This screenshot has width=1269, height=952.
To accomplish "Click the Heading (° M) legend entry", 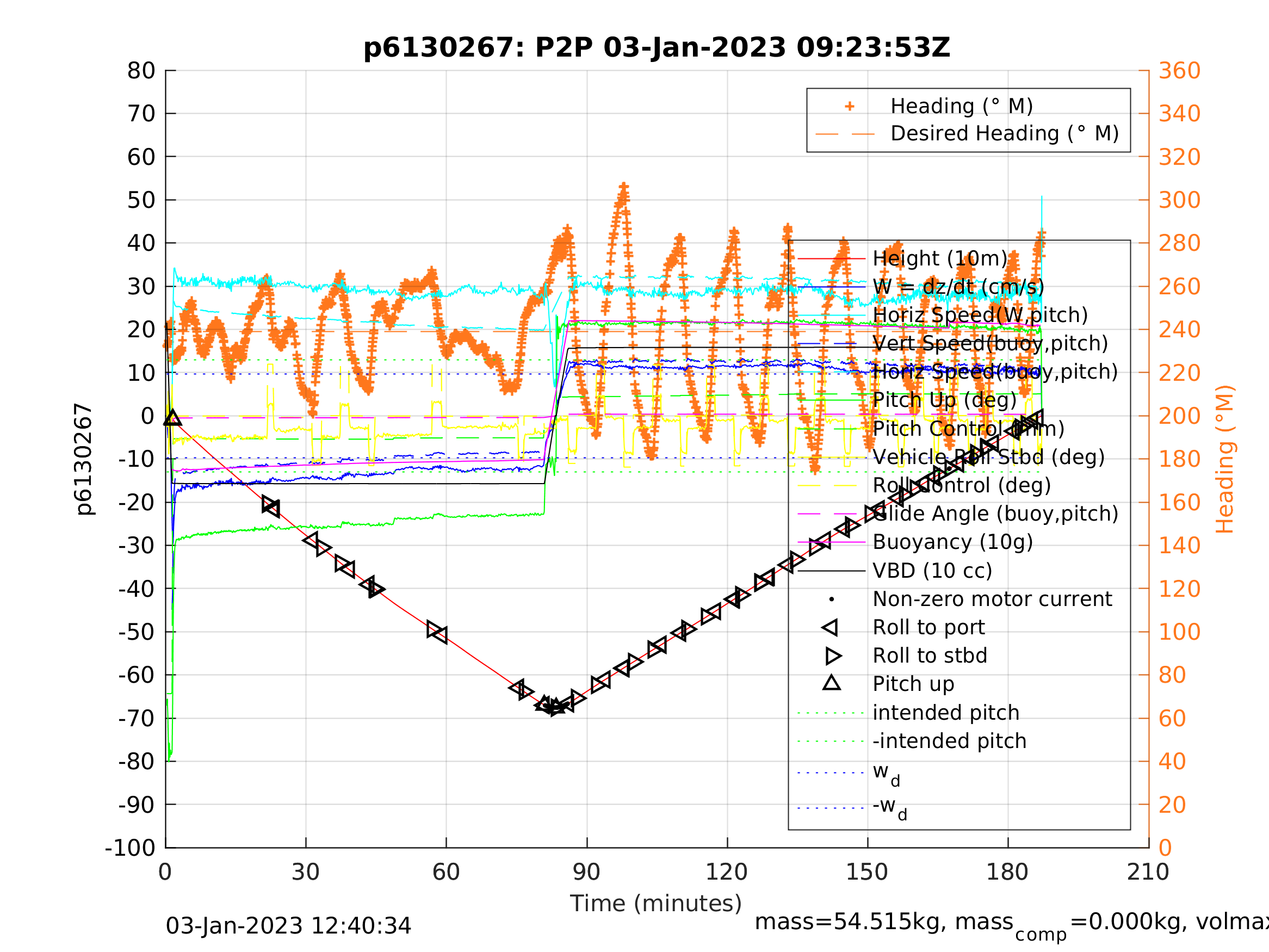I will [x=962, y=106].
